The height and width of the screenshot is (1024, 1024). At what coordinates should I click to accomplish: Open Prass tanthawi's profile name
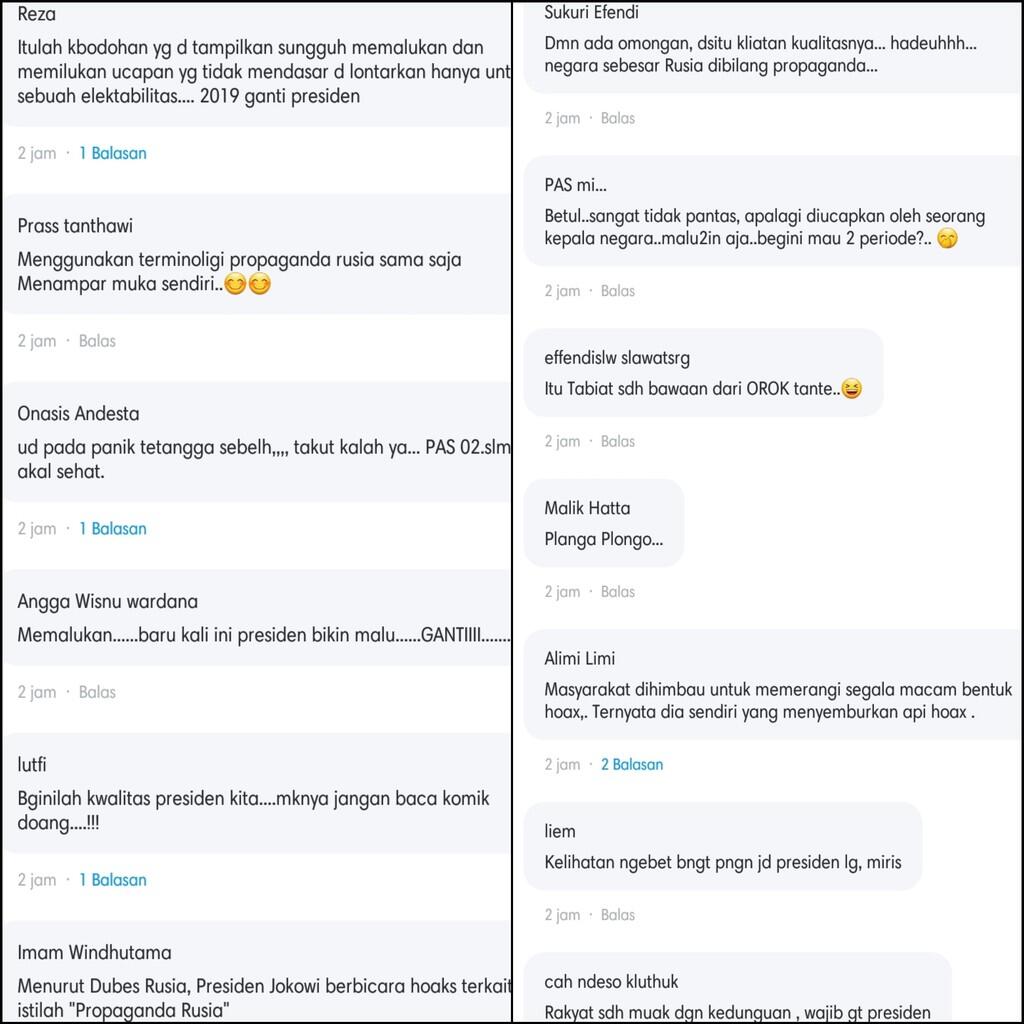click(75, 226)
